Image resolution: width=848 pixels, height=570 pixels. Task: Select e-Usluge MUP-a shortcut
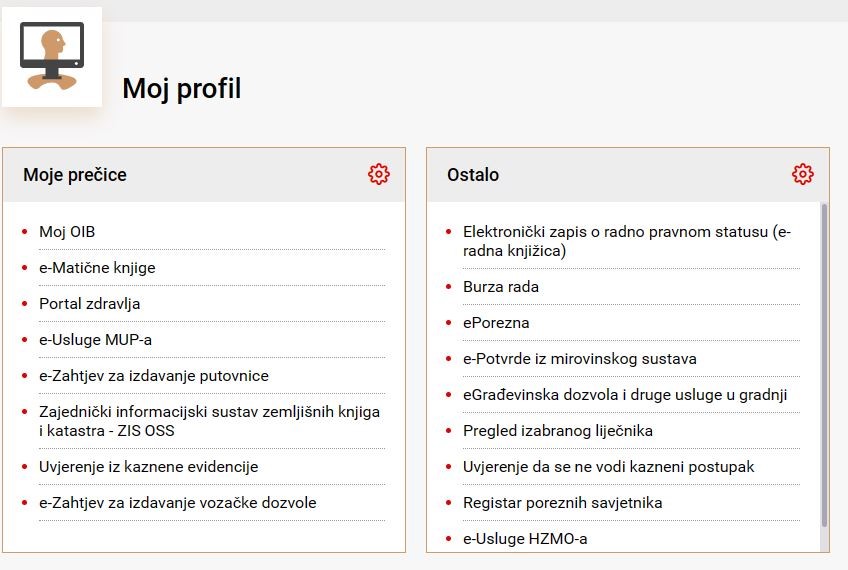coord(96,340)
